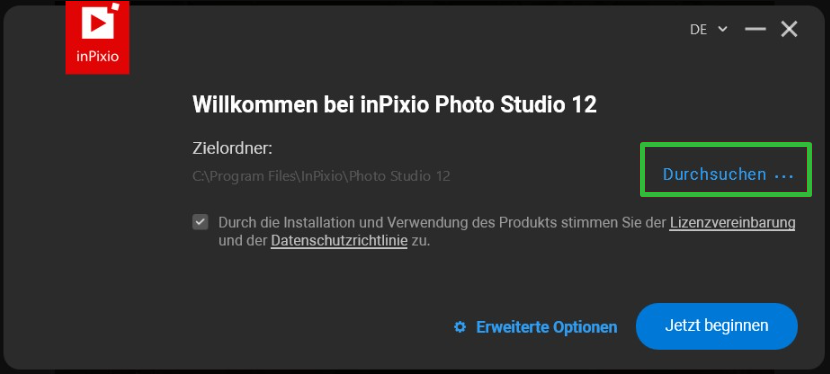
Task: Start installation with Jetzt beginnen
Action: 717,325
